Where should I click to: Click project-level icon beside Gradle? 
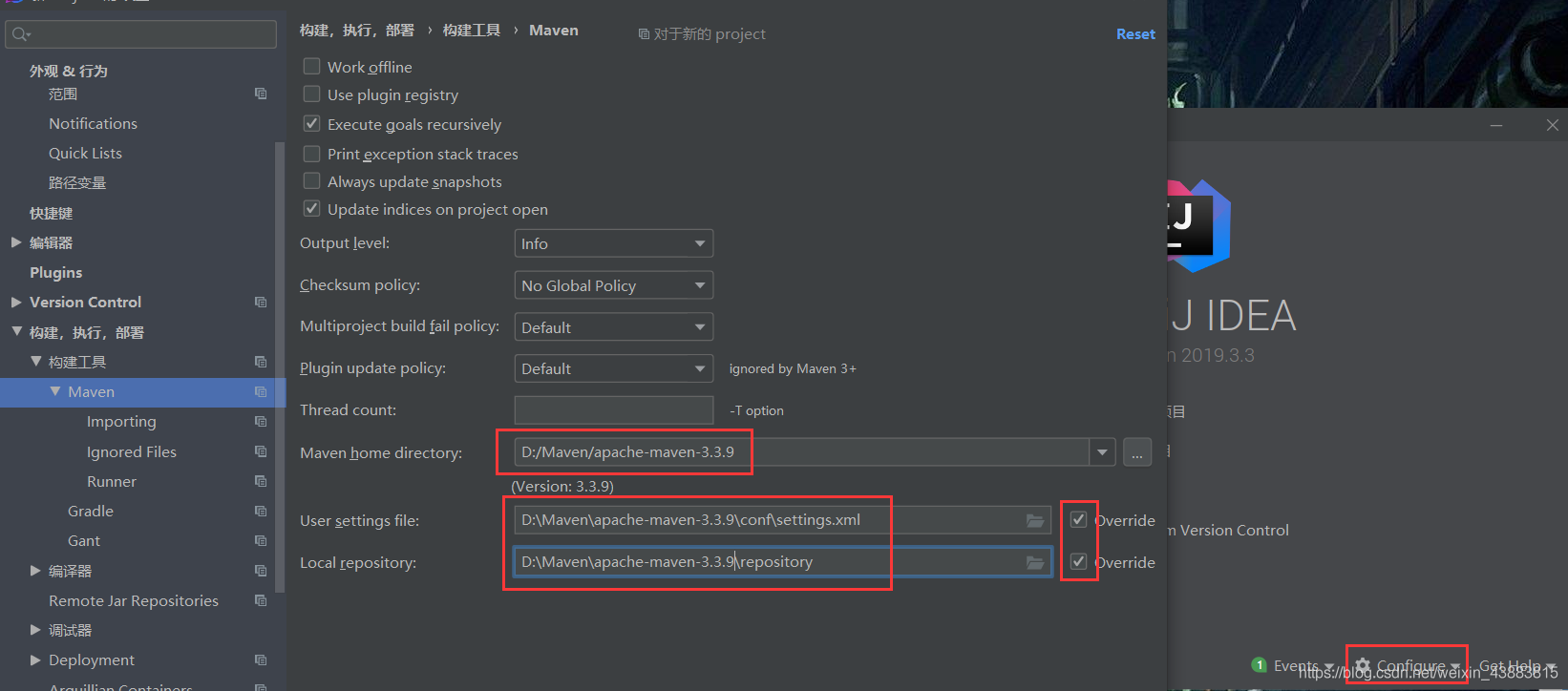point(261,511)
